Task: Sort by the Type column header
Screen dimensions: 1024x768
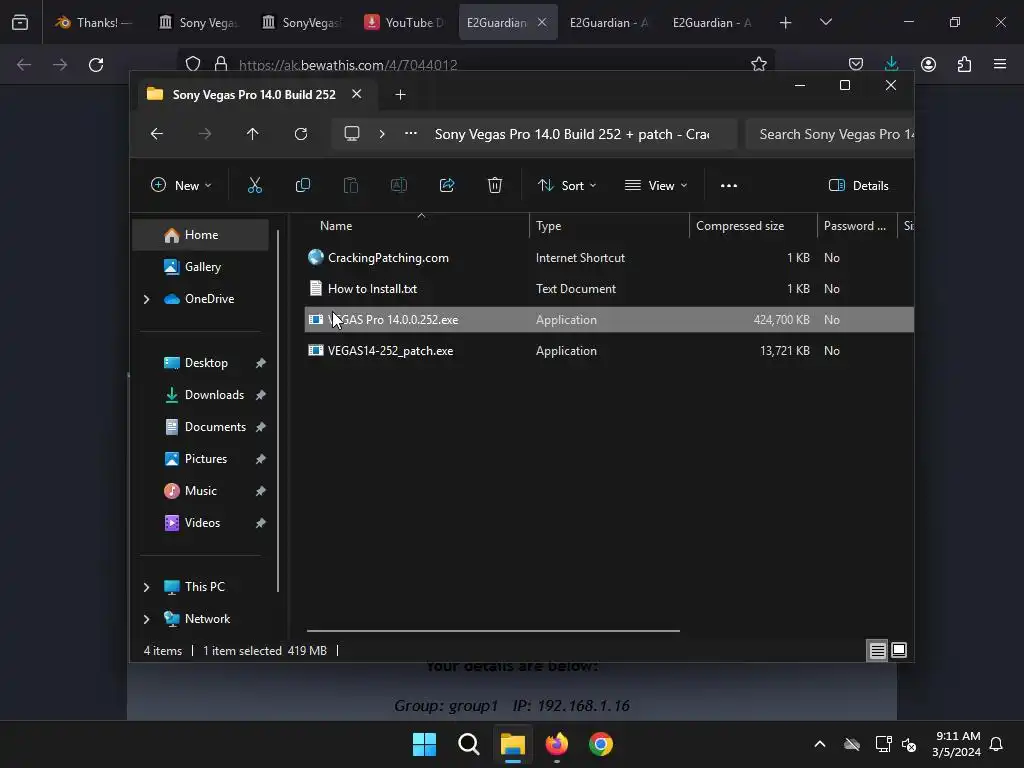Action: tap(609, 226)
